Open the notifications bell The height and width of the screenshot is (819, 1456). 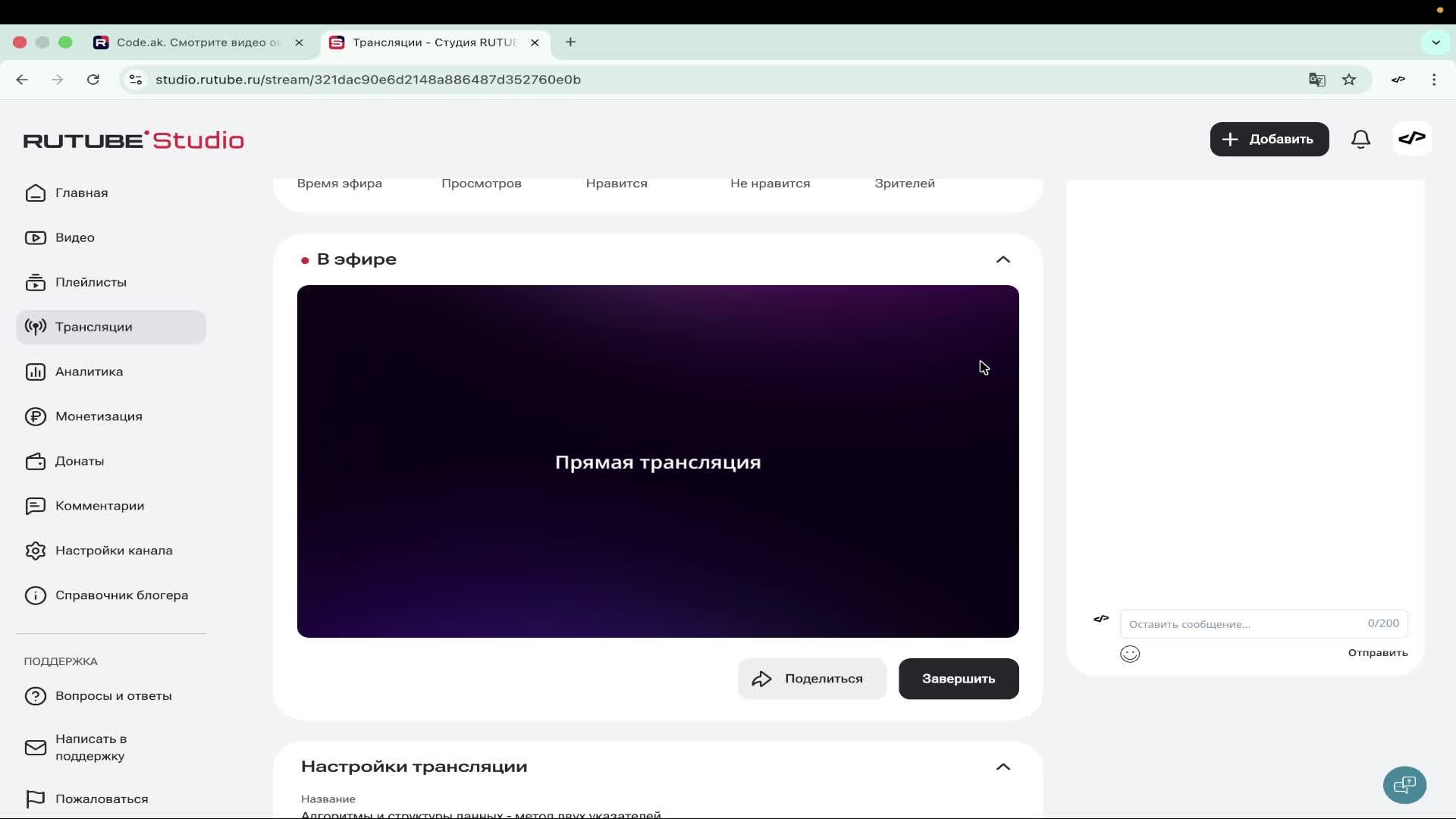click(1360, 140)
